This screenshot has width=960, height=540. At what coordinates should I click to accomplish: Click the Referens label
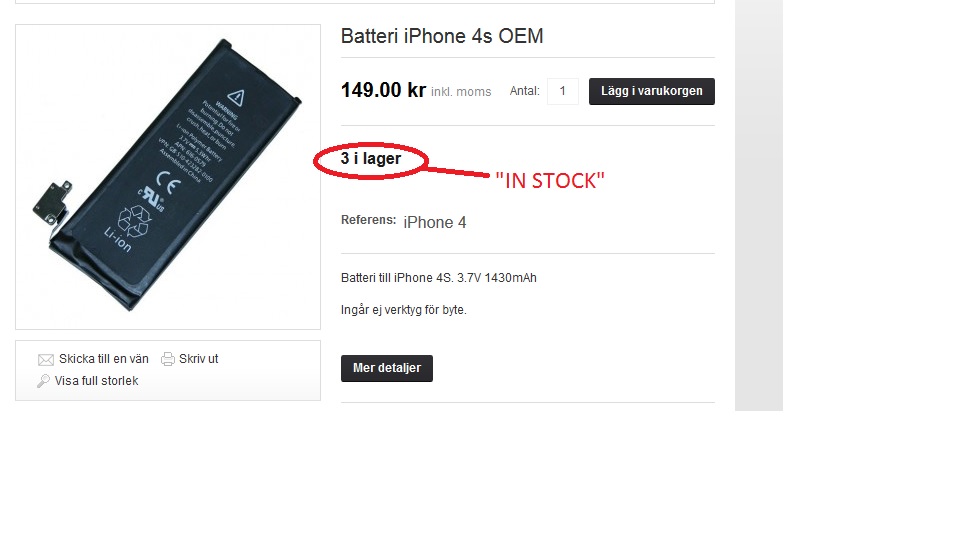(x=369, y=220)
